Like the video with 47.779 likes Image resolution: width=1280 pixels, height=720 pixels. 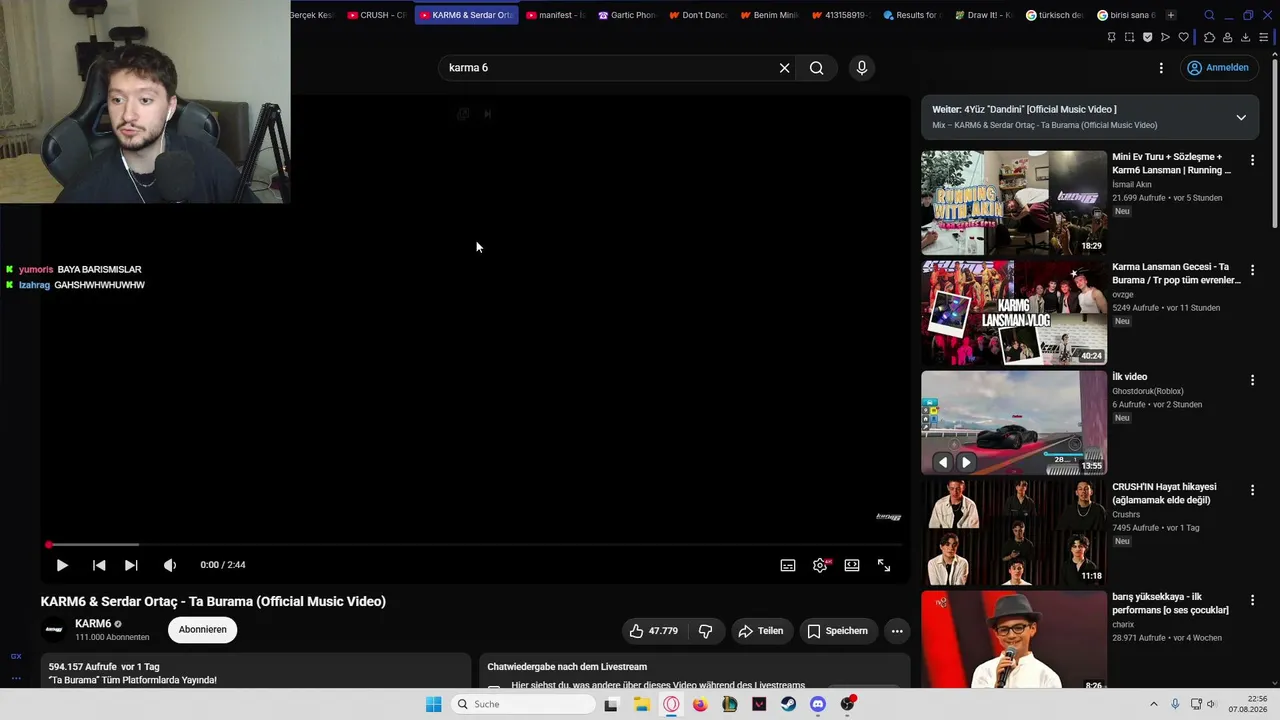pos(654,631)
